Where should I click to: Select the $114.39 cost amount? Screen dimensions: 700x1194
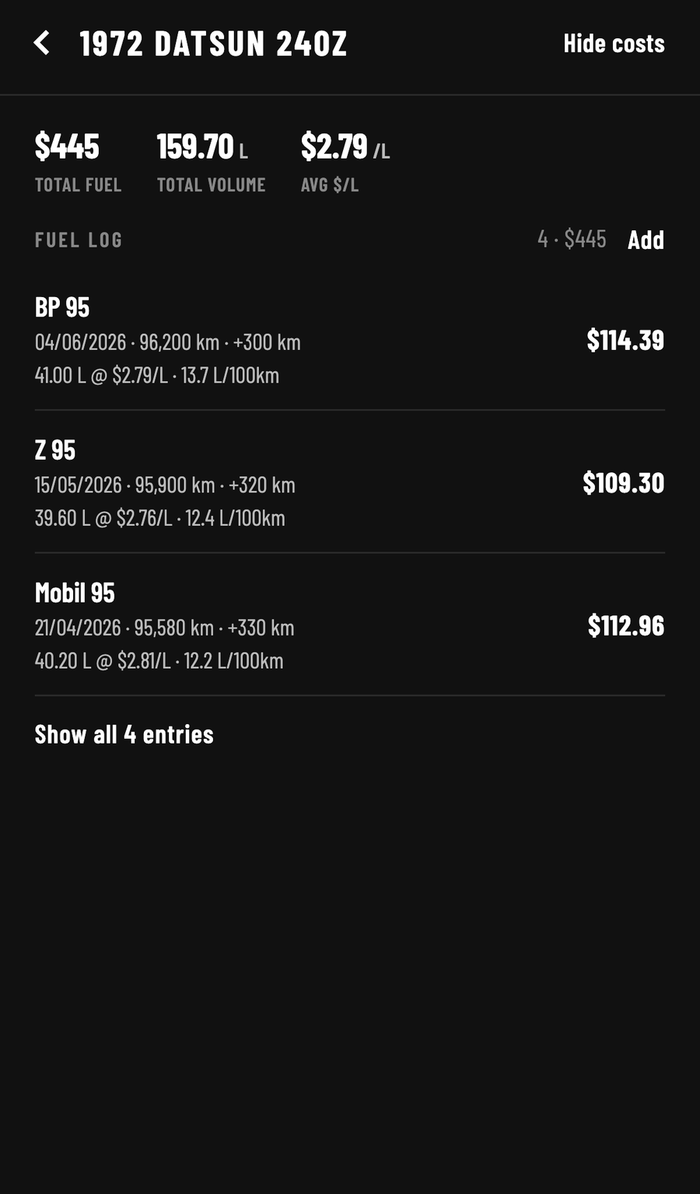(625, 340)
